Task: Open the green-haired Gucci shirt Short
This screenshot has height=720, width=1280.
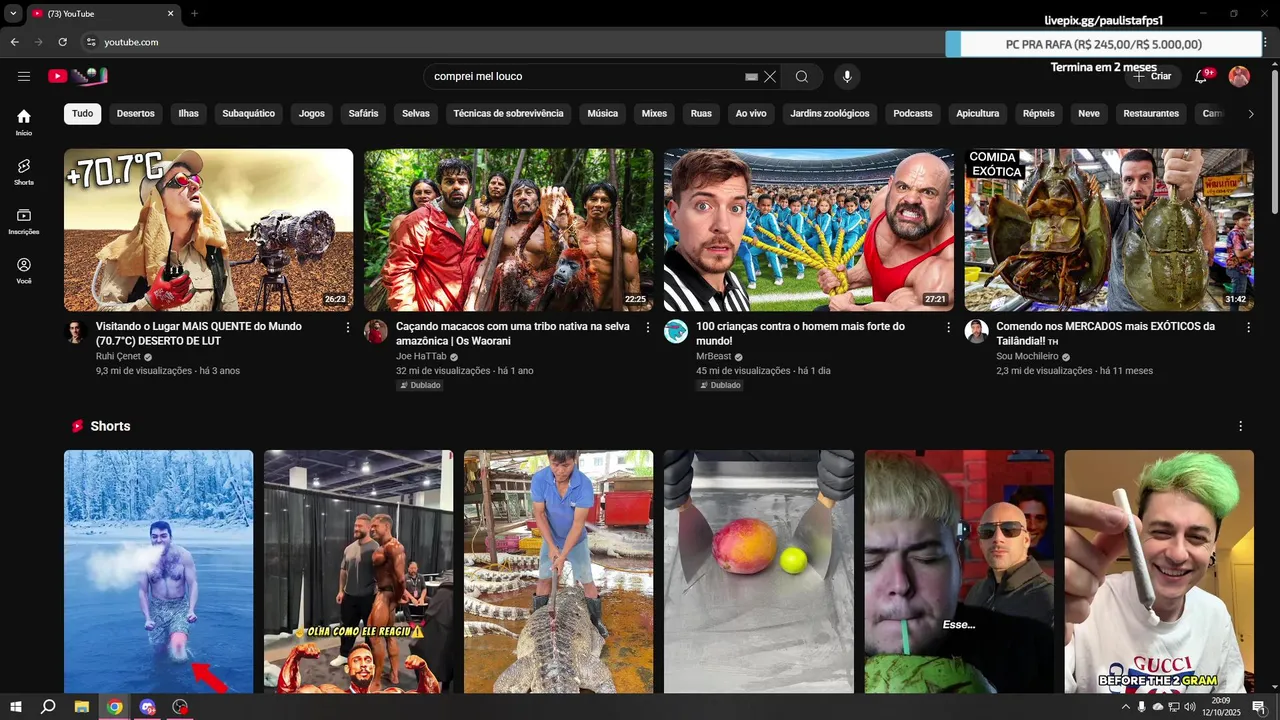Action: click(1159, 571)
